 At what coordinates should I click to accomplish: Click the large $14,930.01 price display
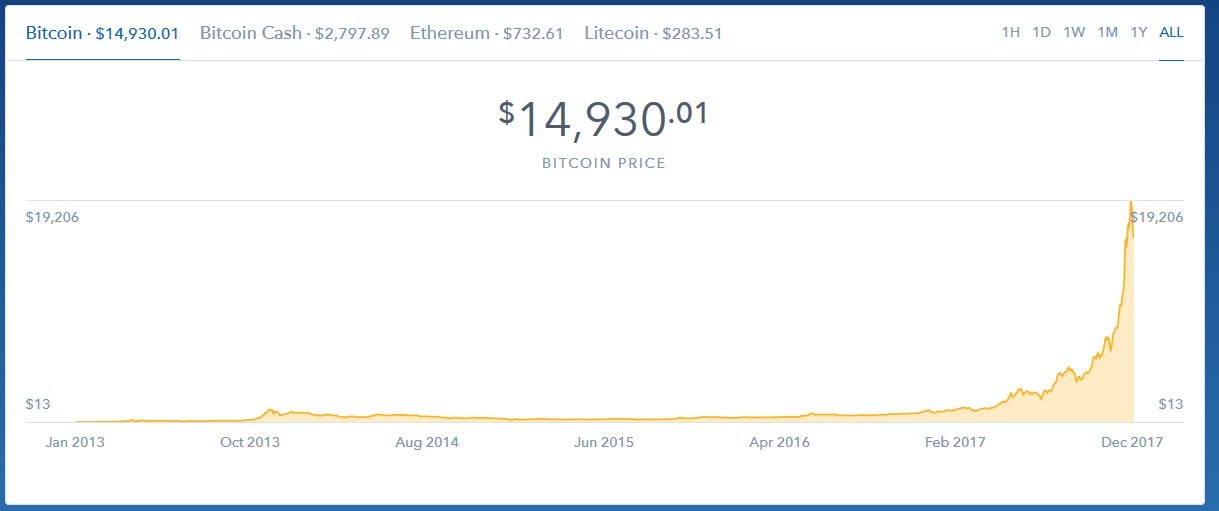(x=604, y=119)
